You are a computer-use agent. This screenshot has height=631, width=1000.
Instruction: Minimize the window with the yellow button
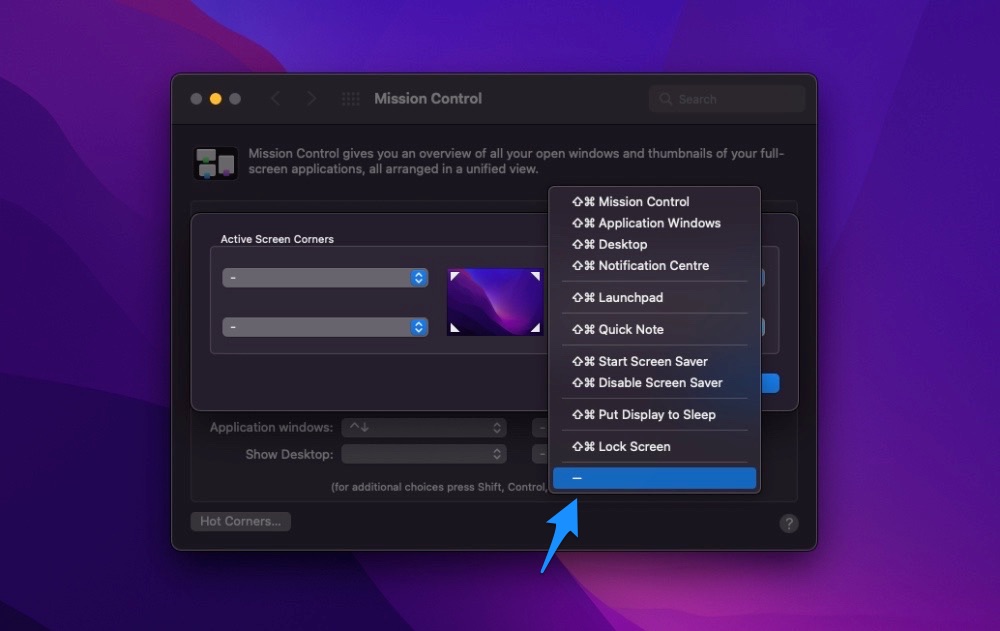[x=216, y=99]
